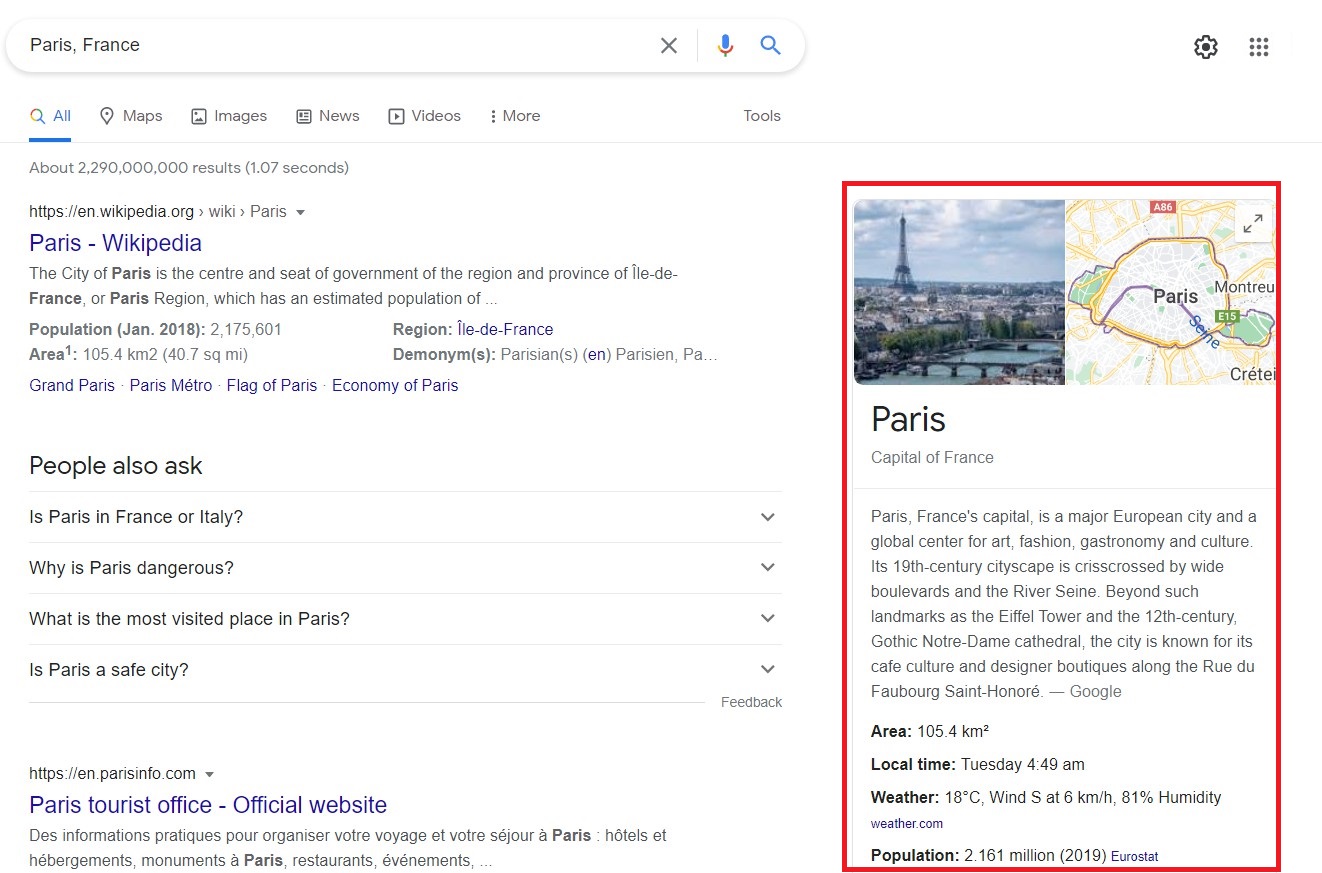1322x873 pixels.
Task: Click the Eiffel Tower photo thumbnail
Action: [x=959, y=292]
